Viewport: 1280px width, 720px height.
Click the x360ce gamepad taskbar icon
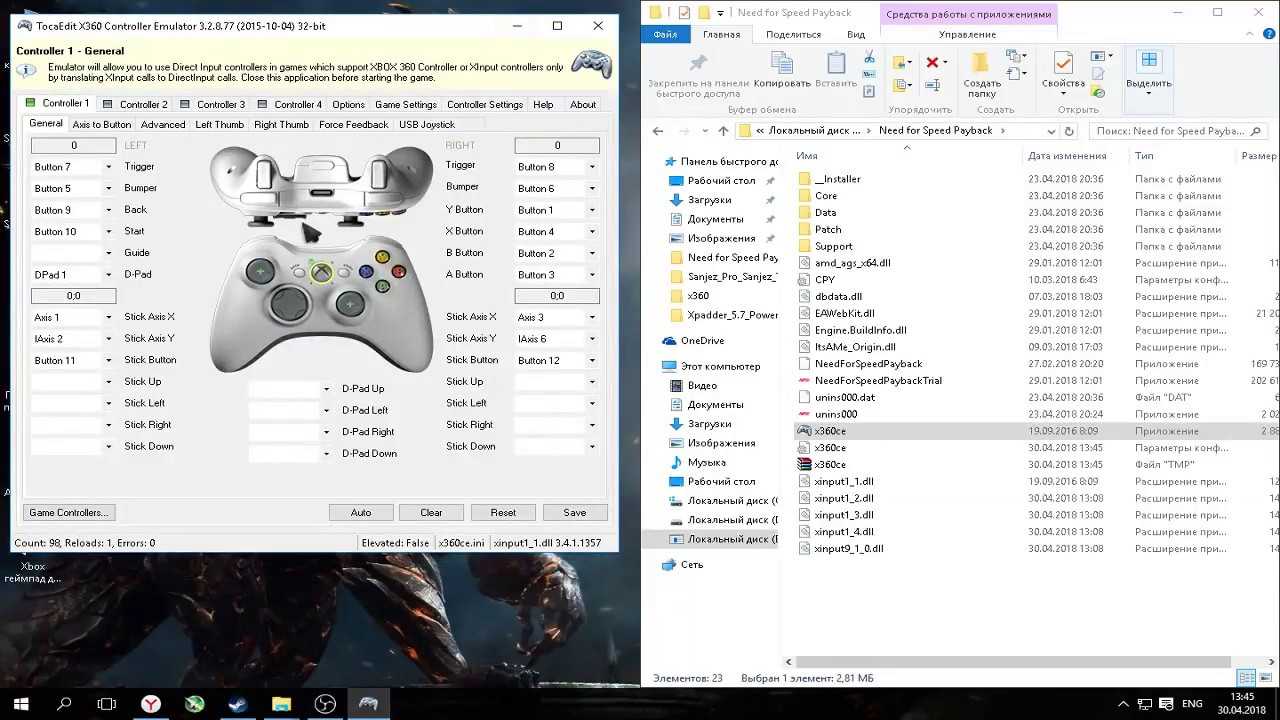coord(368,704)
